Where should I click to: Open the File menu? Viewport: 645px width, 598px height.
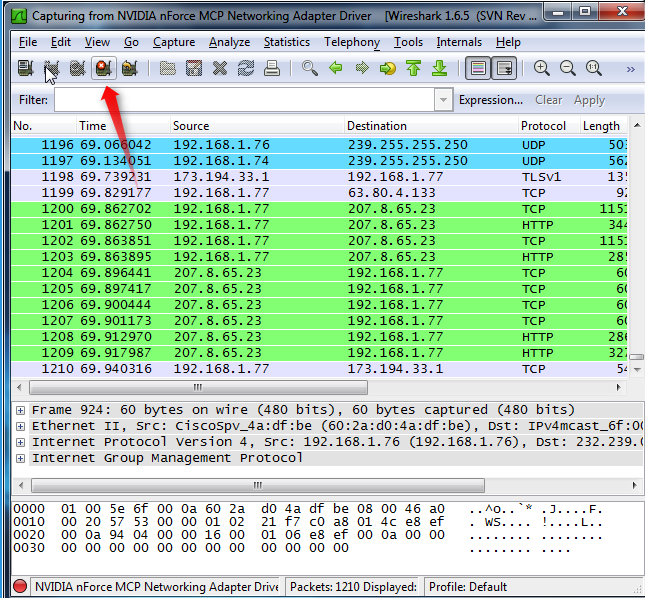pyautogui.click(x=28, y=42)
